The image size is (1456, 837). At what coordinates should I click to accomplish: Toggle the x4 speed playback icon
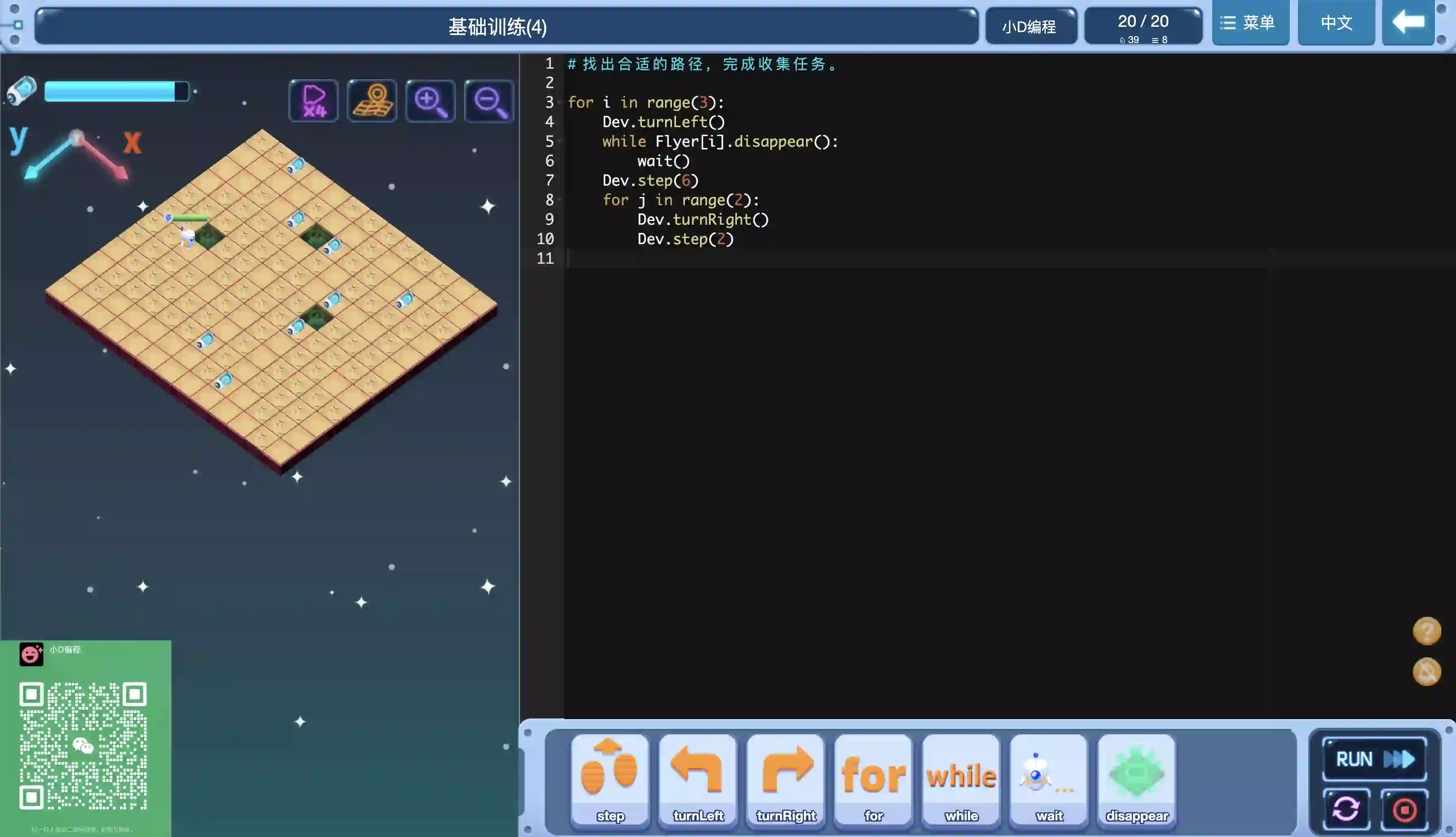[x=314, y=101]
